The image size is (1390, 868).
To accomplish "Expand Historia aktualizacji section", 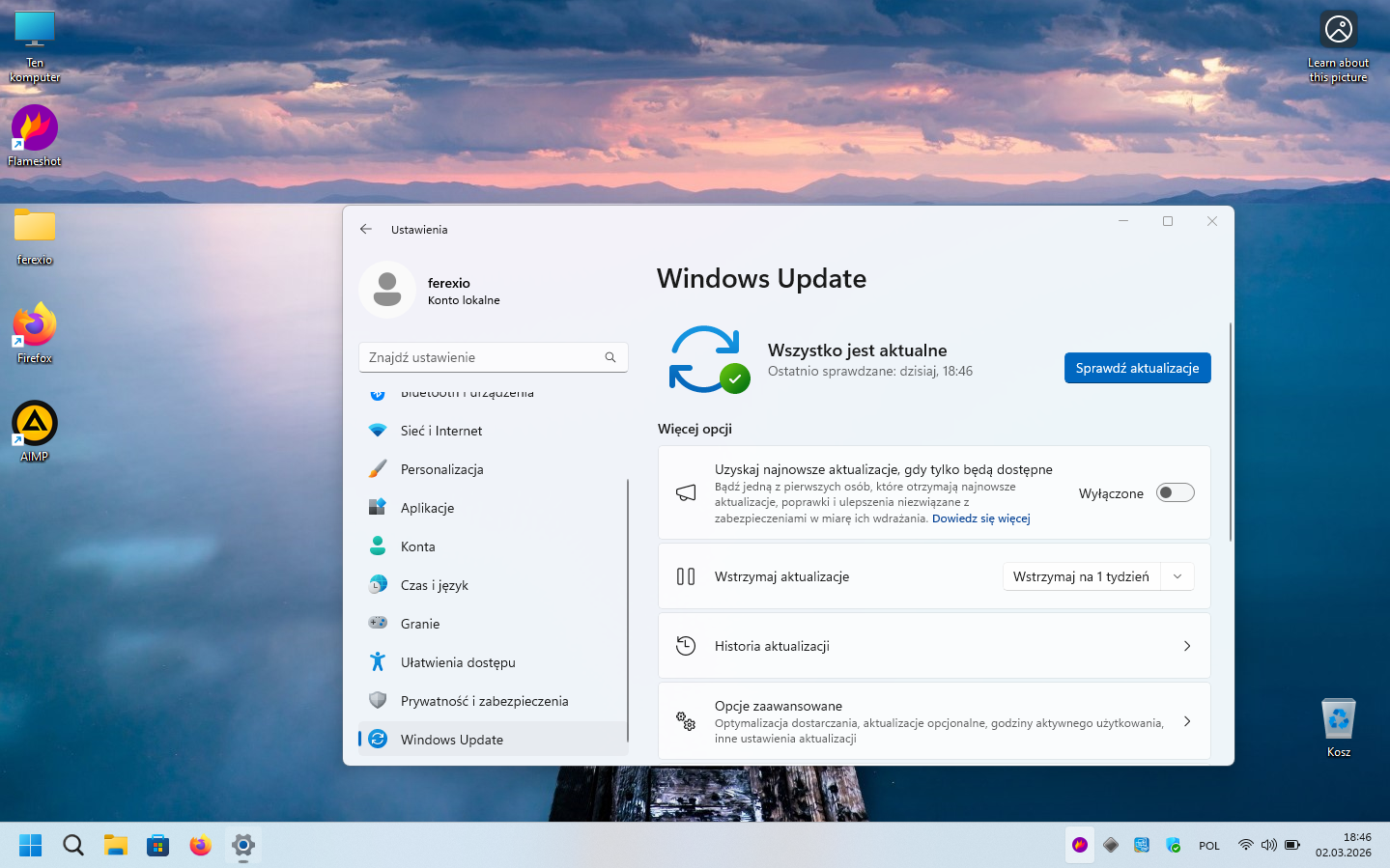I will click(1186, 646).
